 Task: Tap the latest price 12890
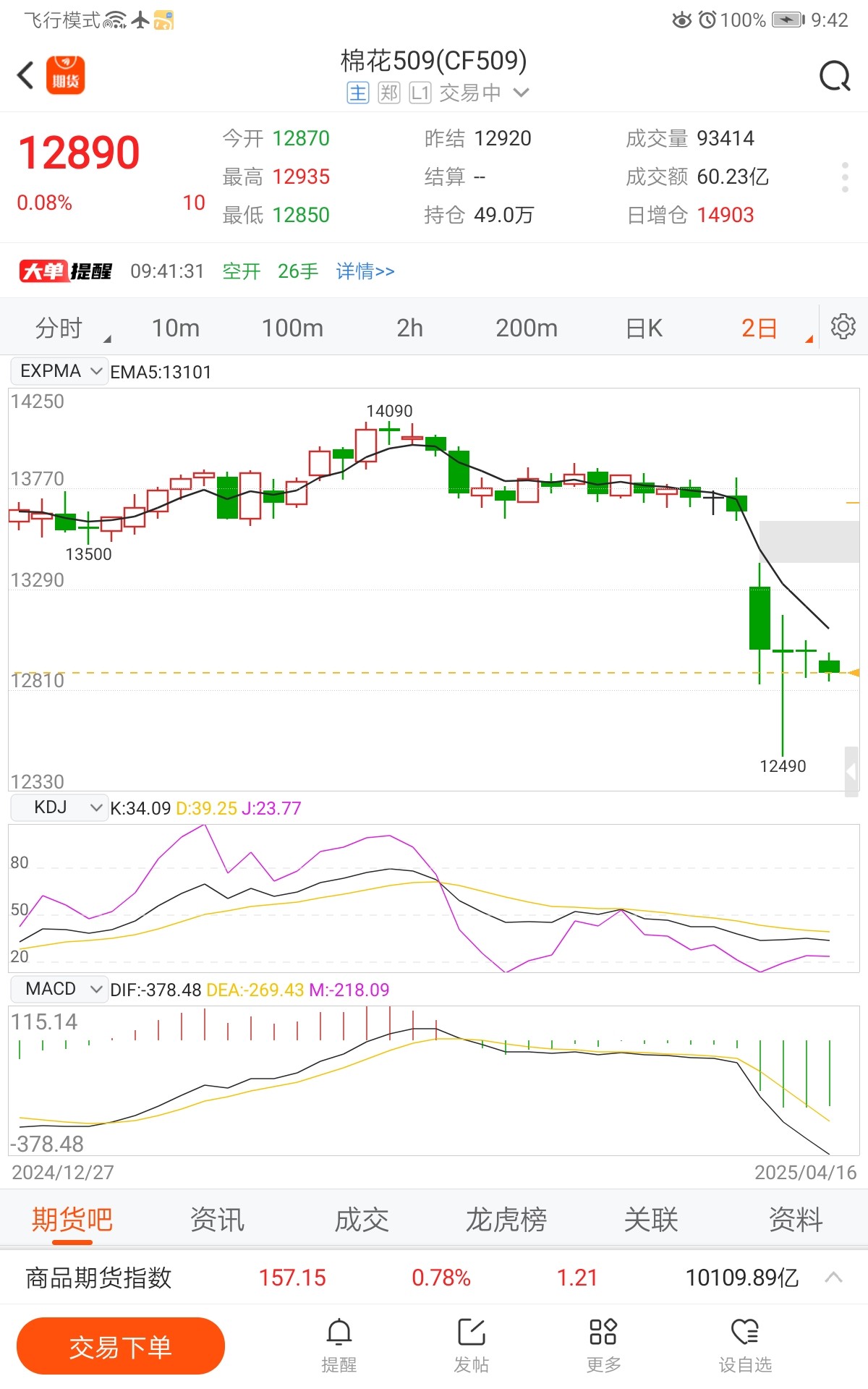click(x=79, y=153)
